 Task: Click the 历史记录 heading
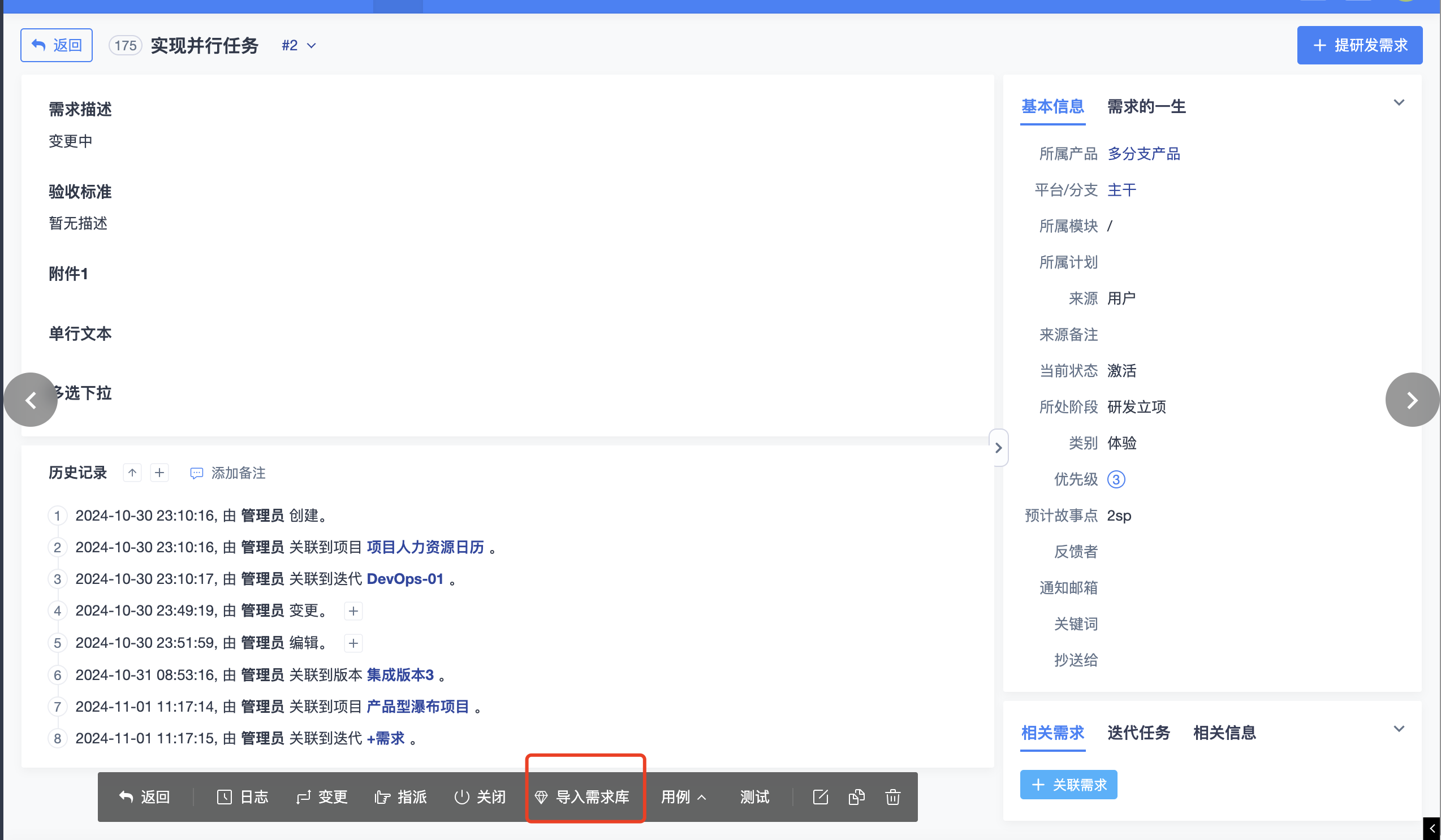[x=78, y=473]
